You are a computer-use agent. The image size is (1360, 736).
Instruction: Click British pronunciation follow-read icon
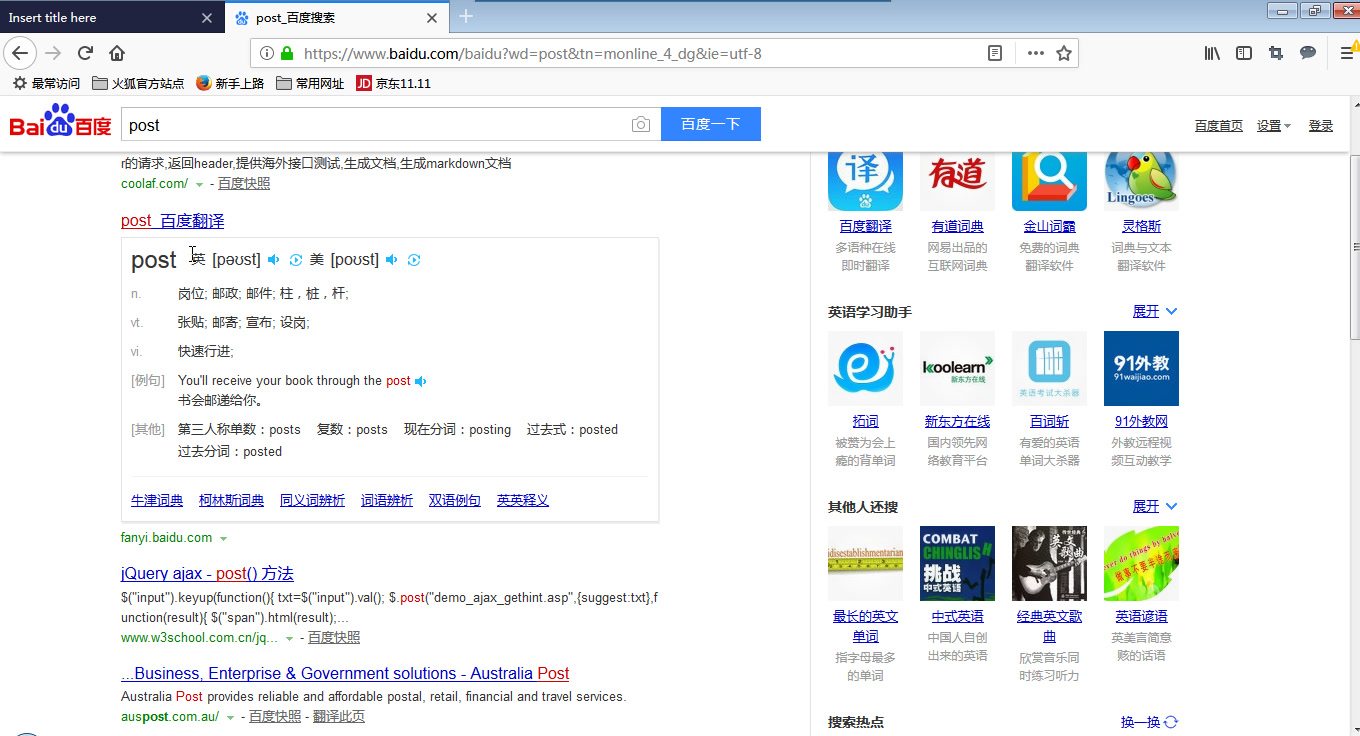coord(296,260)
